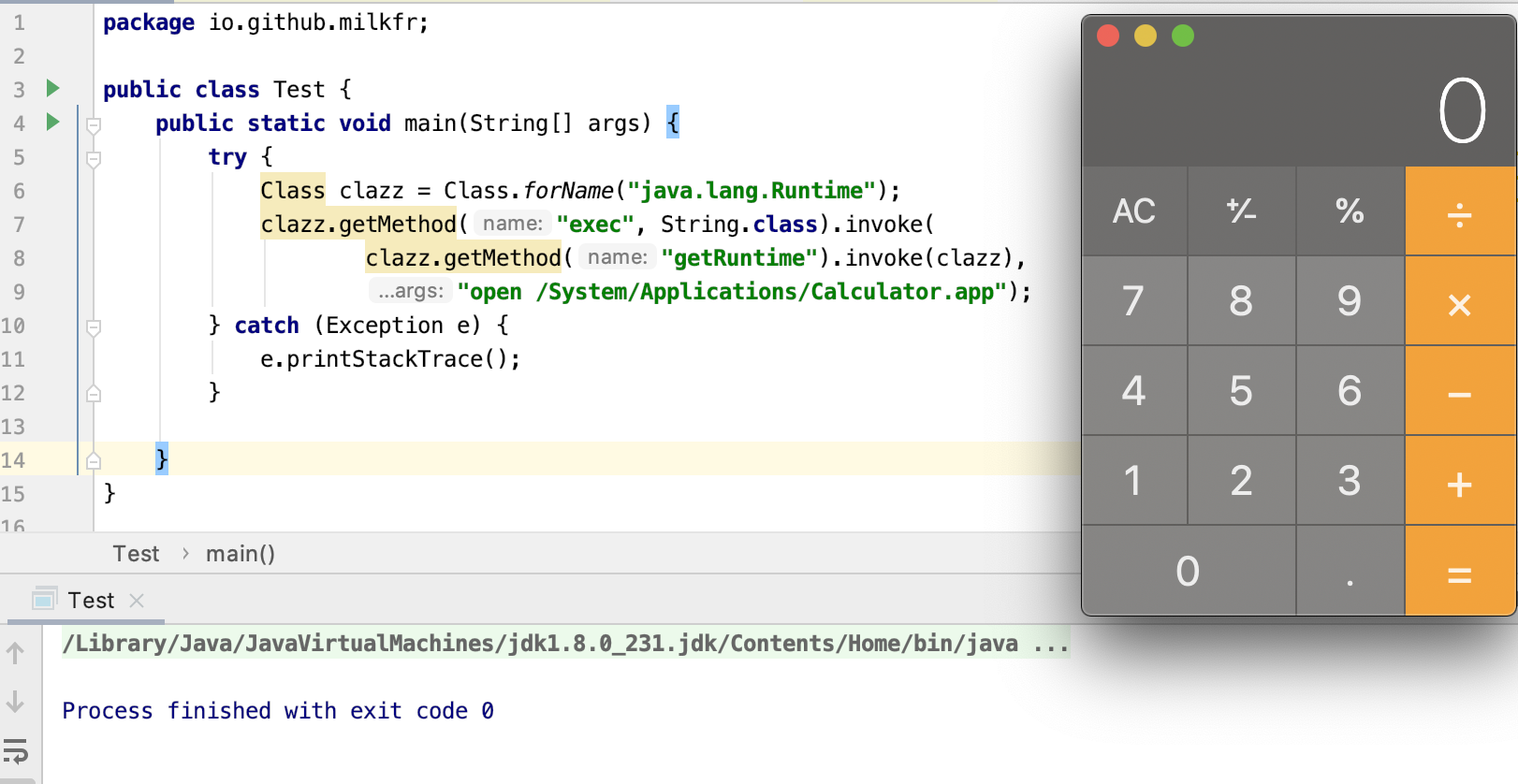Click plus key in Calculator
The width and height of the screenshot is (1518, 784).
pos(1460,481)
